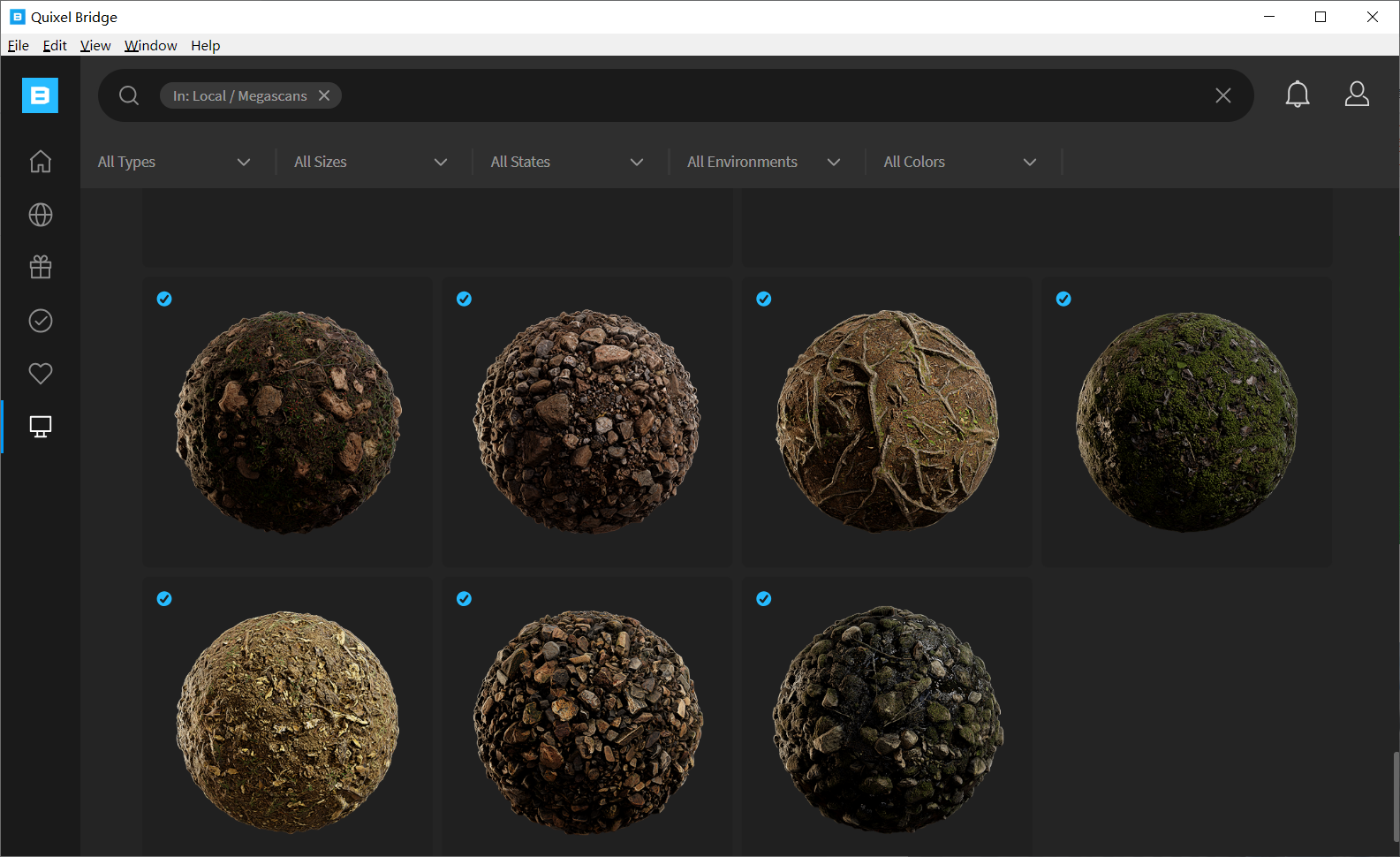The width and height of the screenshot is (1400, 857).
Task: Expand the All Types dropdown
Action: [174, 162]
